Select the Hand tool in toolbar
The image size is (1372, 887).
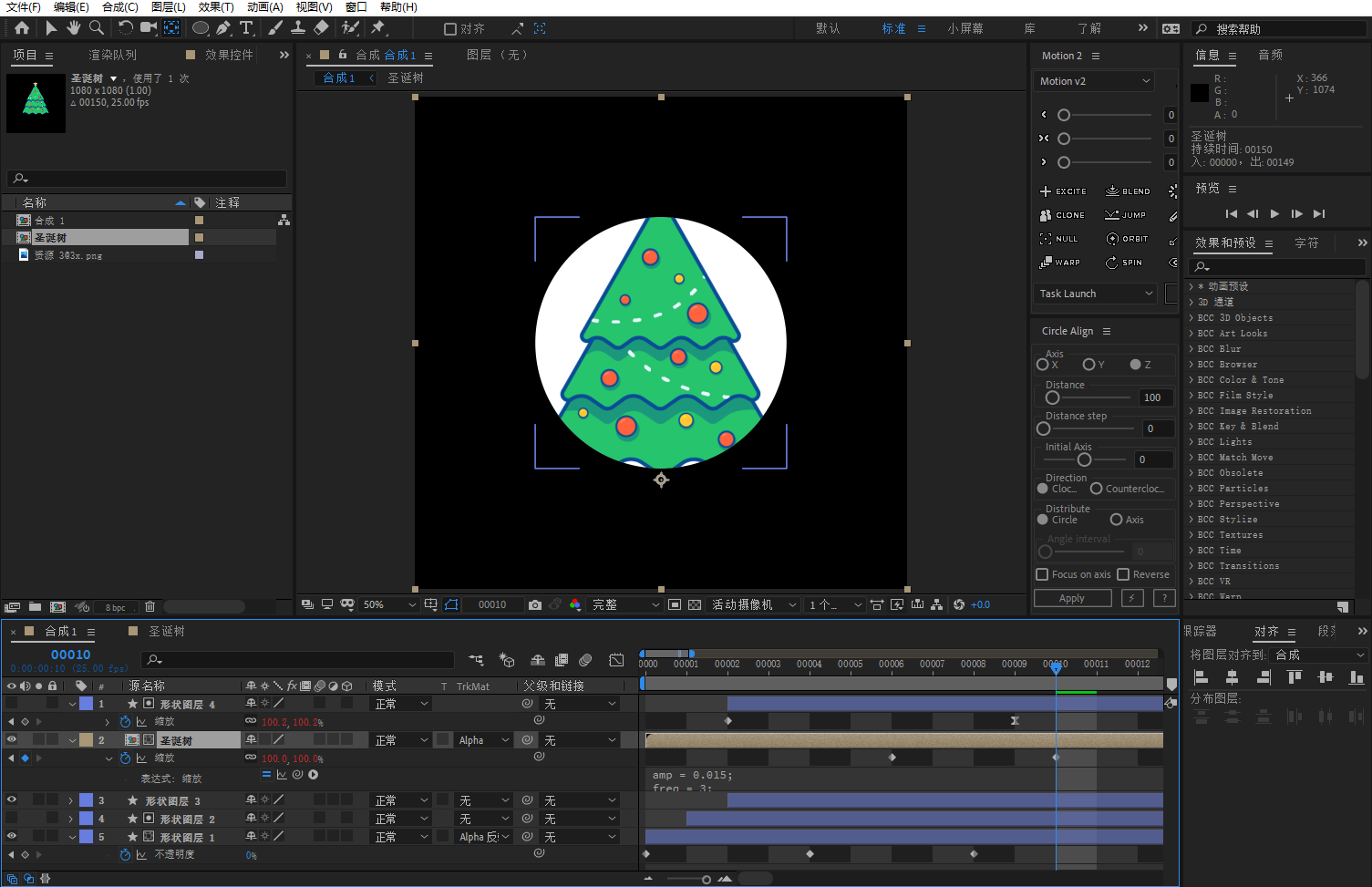(x=74, y=28)
